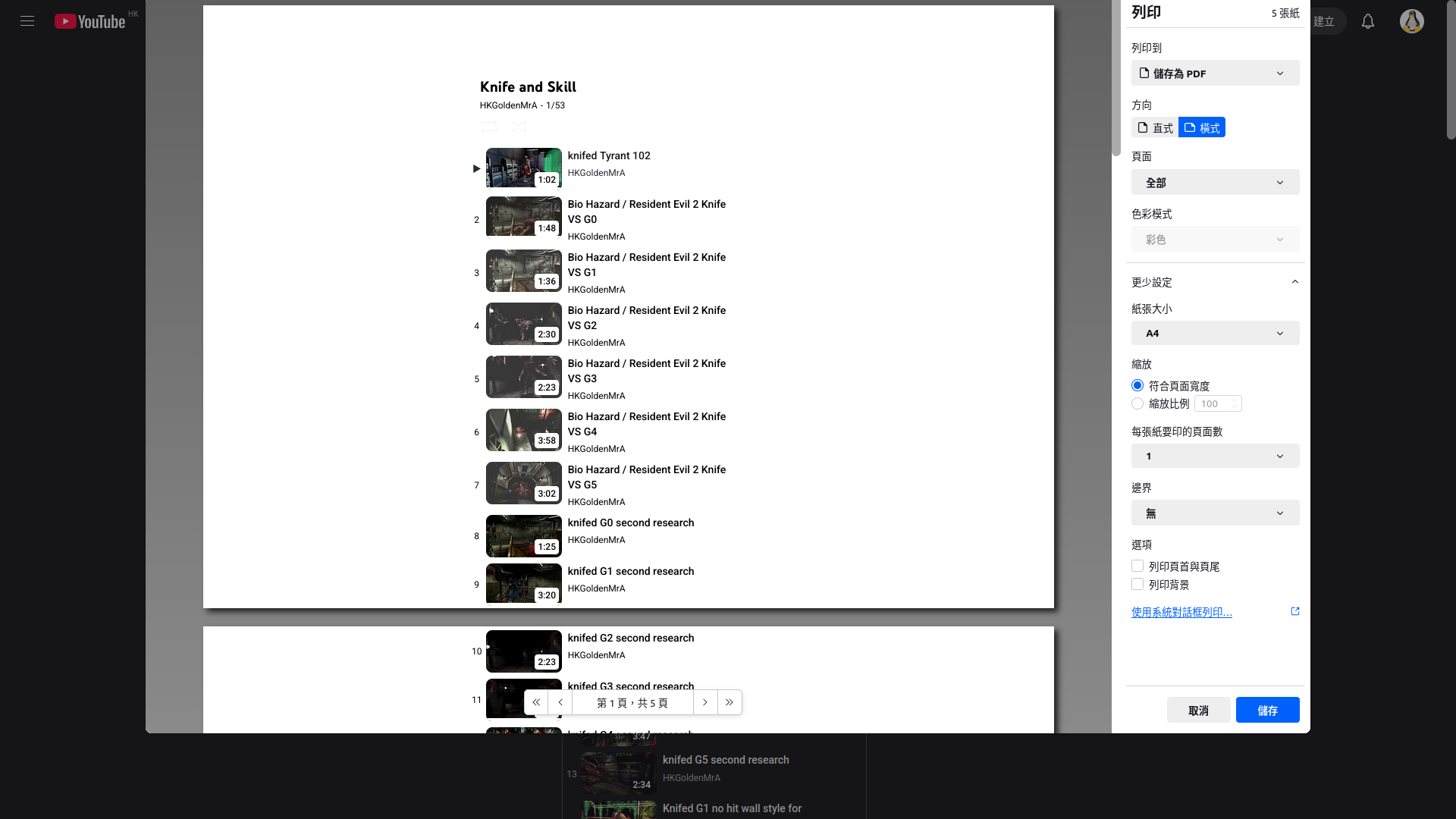Viewport: 1456px width, 819px height.
Task: Click the knifed G1 second research thumbnail
Action: (x=524, y=584)
